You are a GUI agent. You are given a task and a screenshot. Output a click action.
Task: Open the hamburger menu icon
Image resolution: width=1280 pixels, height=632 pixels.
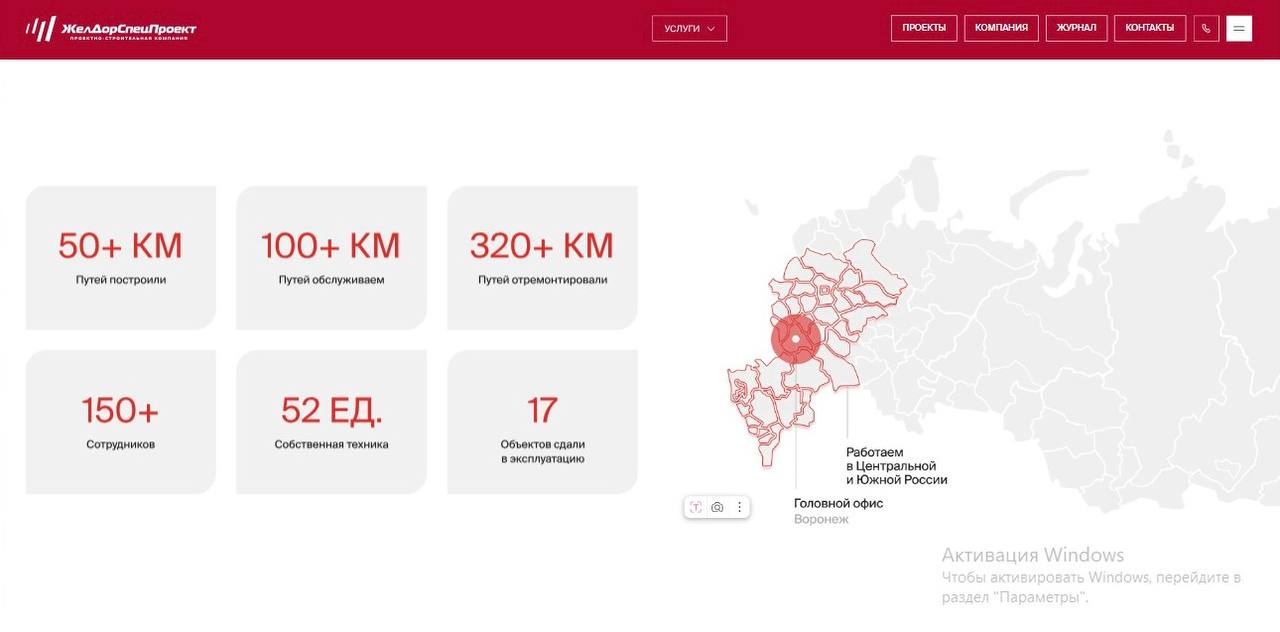1239,28
